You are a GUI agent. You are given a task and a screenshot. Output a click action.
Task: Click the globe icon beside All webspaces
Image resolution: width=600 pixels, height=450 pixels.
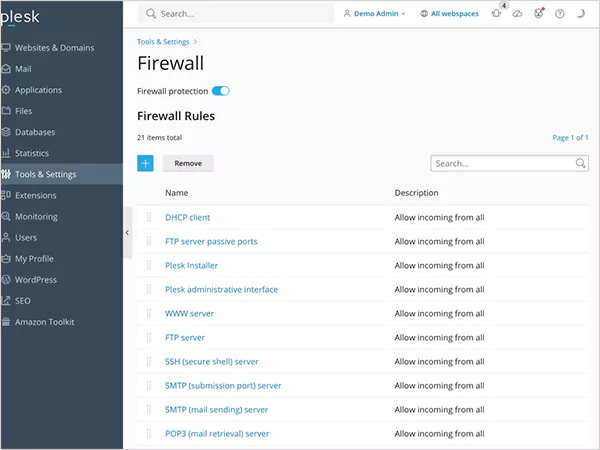click(x=424, y=14)
